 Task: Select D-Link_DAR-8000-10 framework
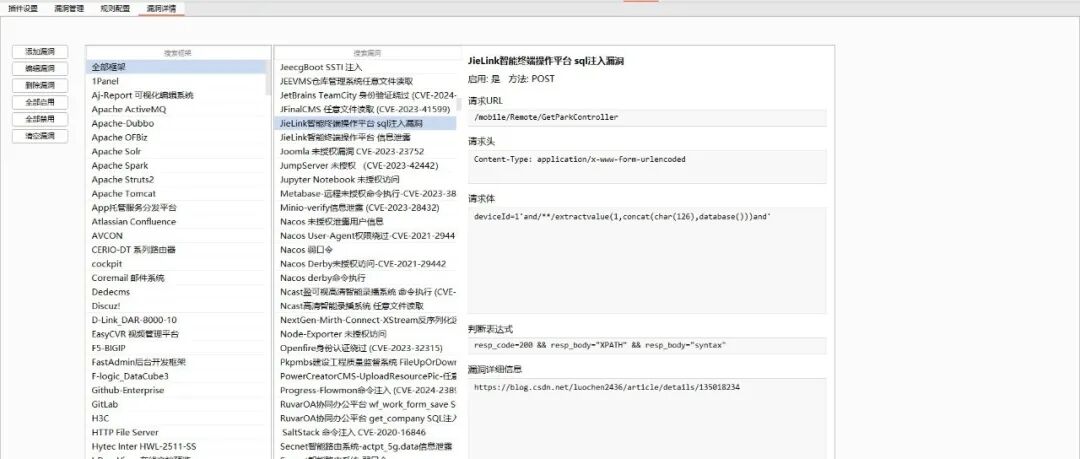coord(176,320)
